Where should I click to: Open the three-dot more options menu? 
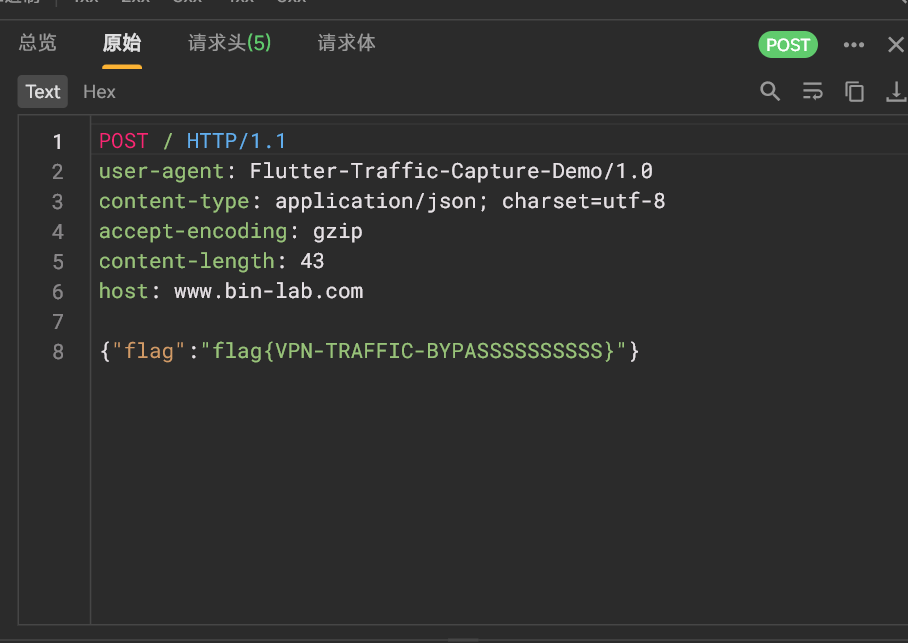coord(853,45)
